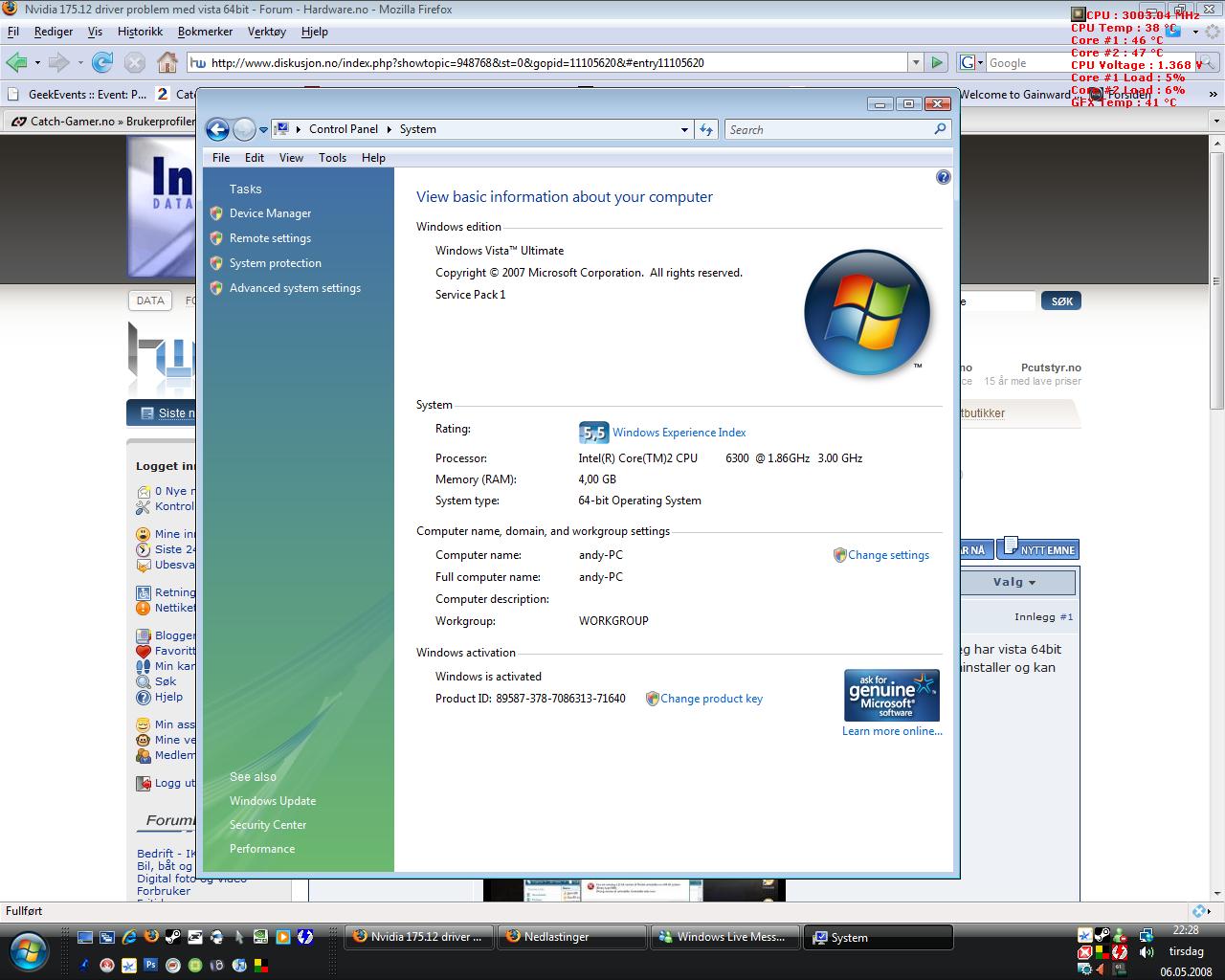The image size is (1225, 980).
Task: Open Firefox Verktøy menu
Action: click(267, 32)
